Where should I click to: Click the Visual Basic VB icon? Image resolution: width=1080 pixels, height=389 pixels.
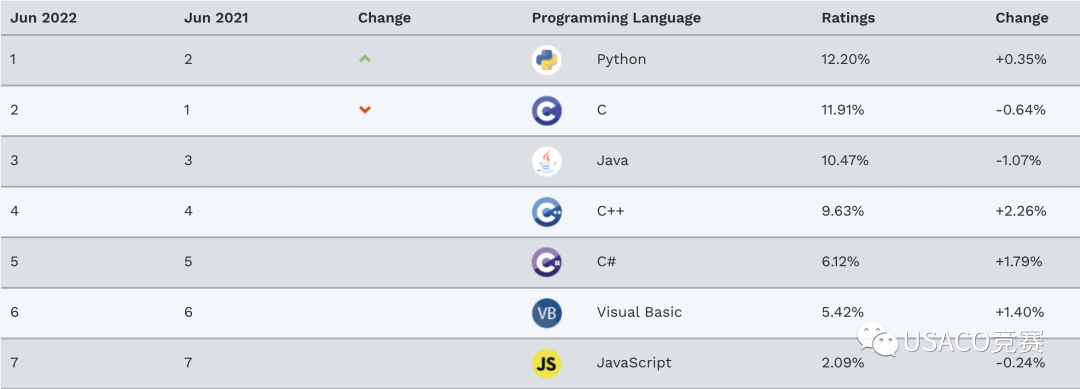click(546, 313)
